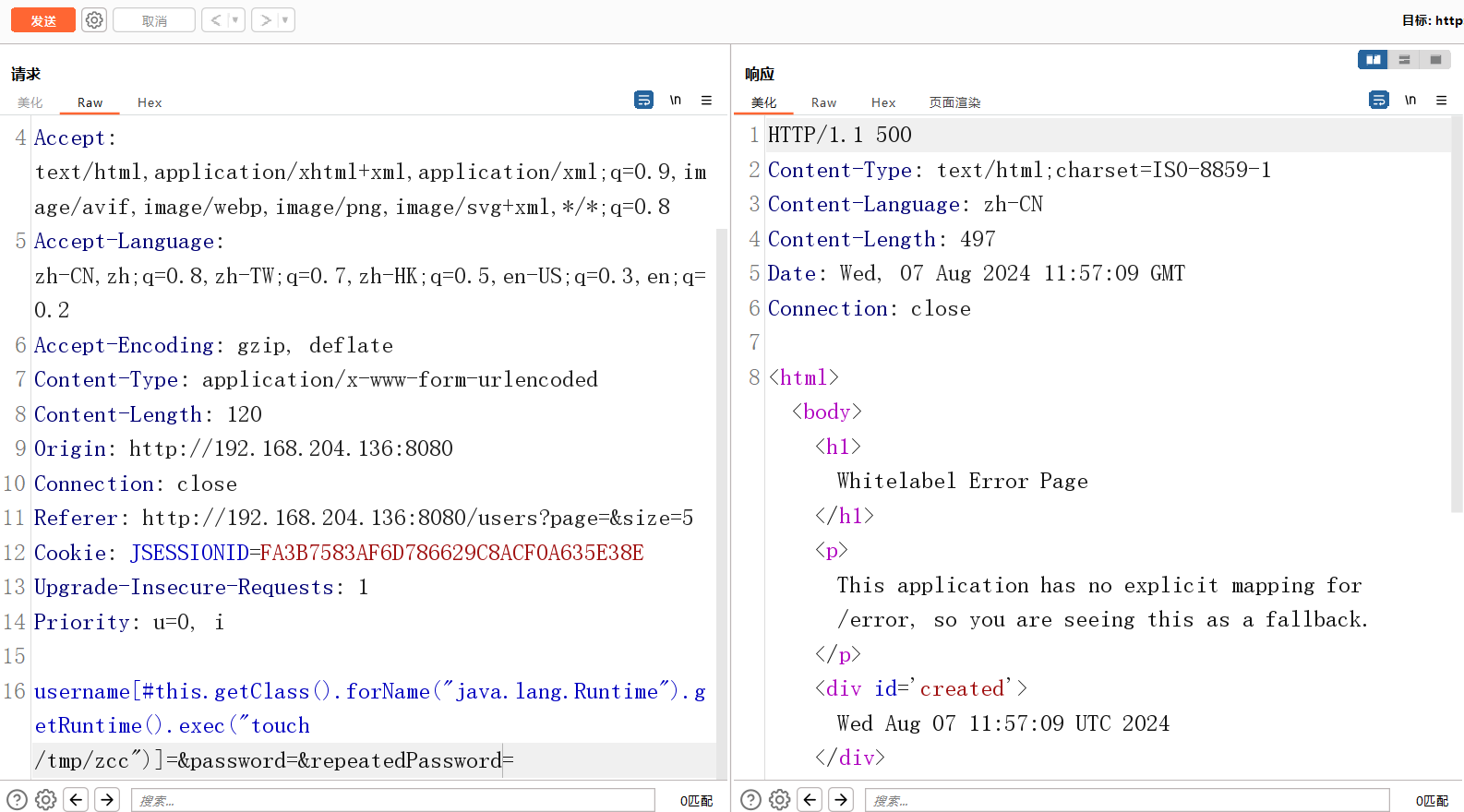Select the request Raw tab

90,102
